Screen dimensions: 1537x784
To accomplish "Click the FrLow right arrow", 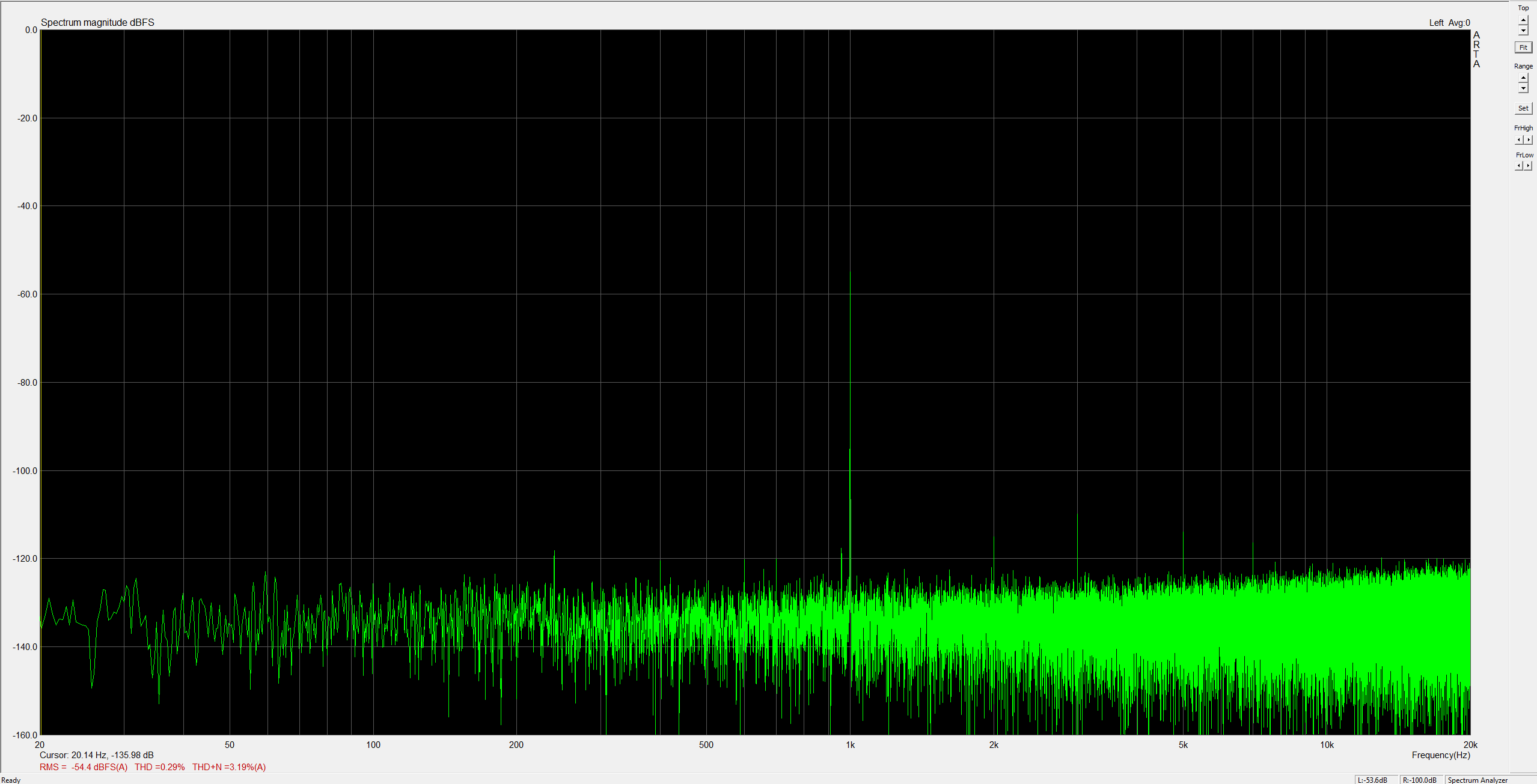I will pos(1528,166).
